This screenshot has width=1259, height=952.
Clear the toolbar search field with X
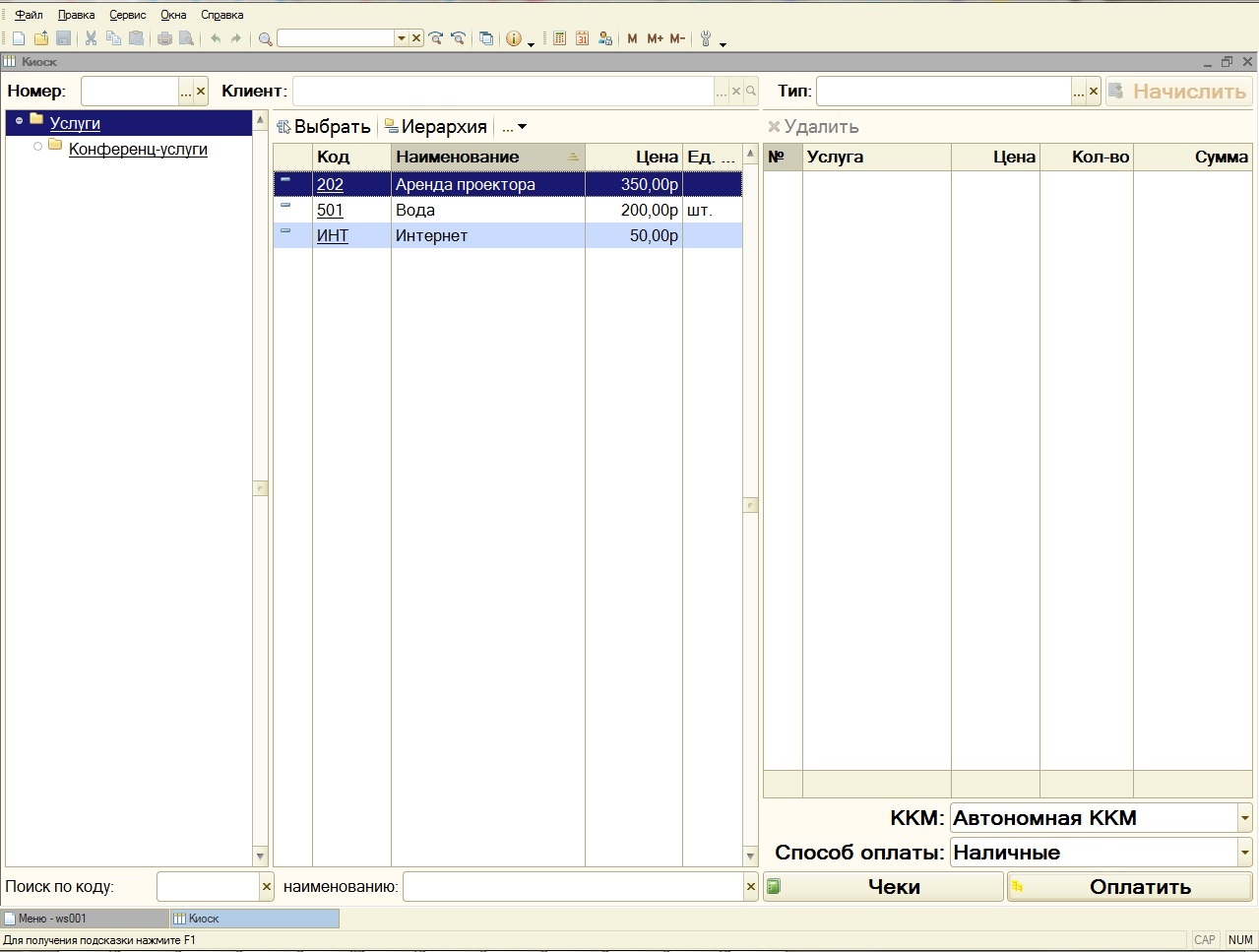tap(416, 38)
